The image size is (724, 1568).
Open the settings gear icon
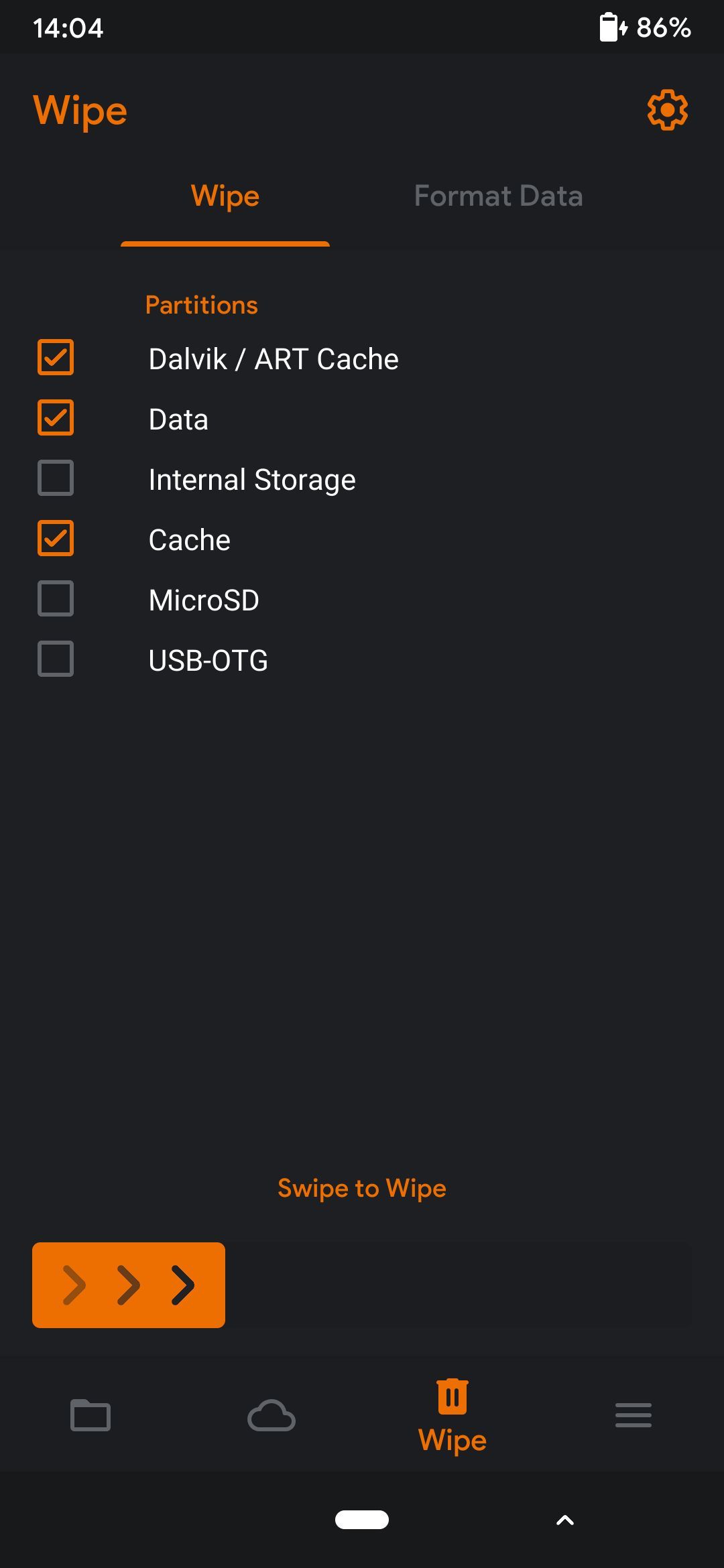[x=667, y=111]
